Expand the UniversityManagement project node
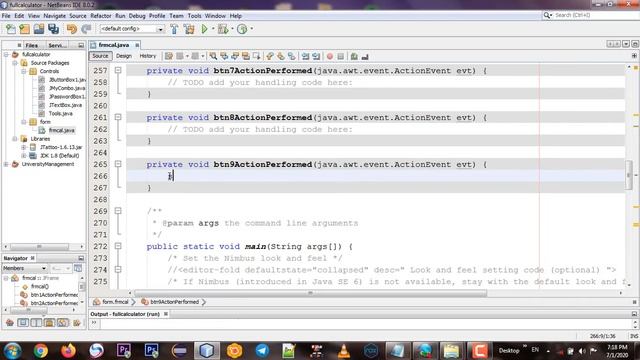Image resolution: width=640 pixels, height=360 pixels. (6, 164)
